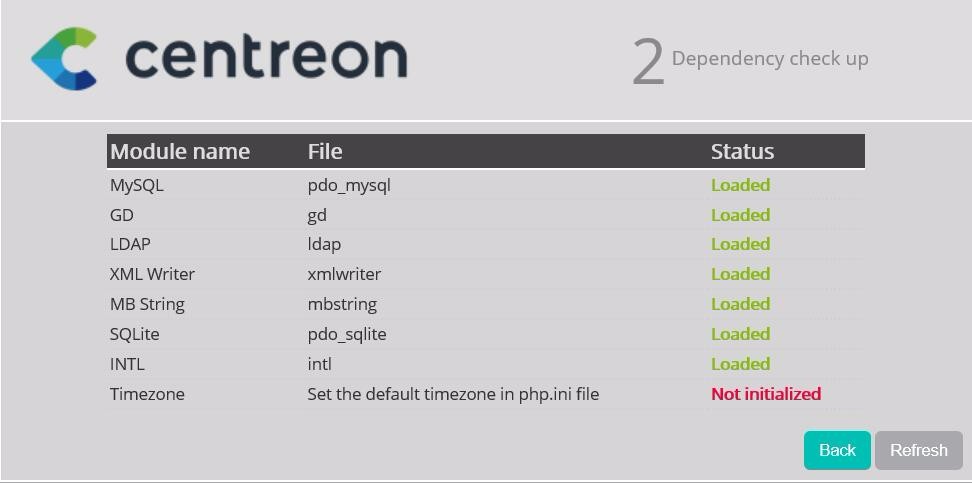This screenshot has width=972, height=483.
Task: Click the pdo_mysql file entry
Action: [x=349, y=185]
